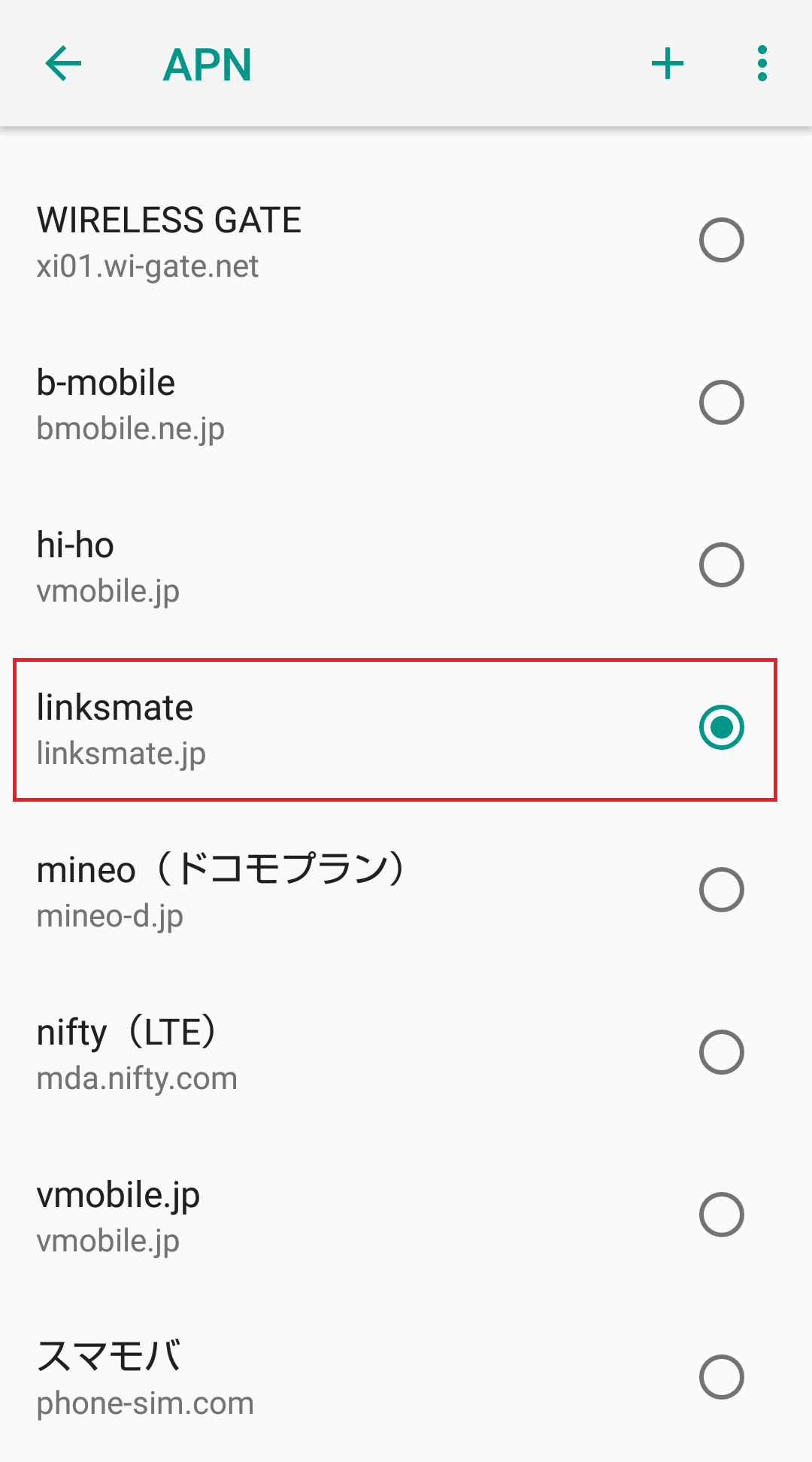Open the linksmate APN configuration

tap(301, 727)
